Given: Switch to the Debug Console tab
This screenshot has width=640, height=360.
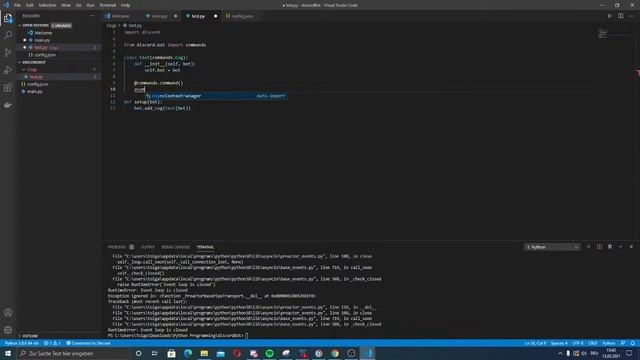Looking at the screenshot, I should (176, 247).
